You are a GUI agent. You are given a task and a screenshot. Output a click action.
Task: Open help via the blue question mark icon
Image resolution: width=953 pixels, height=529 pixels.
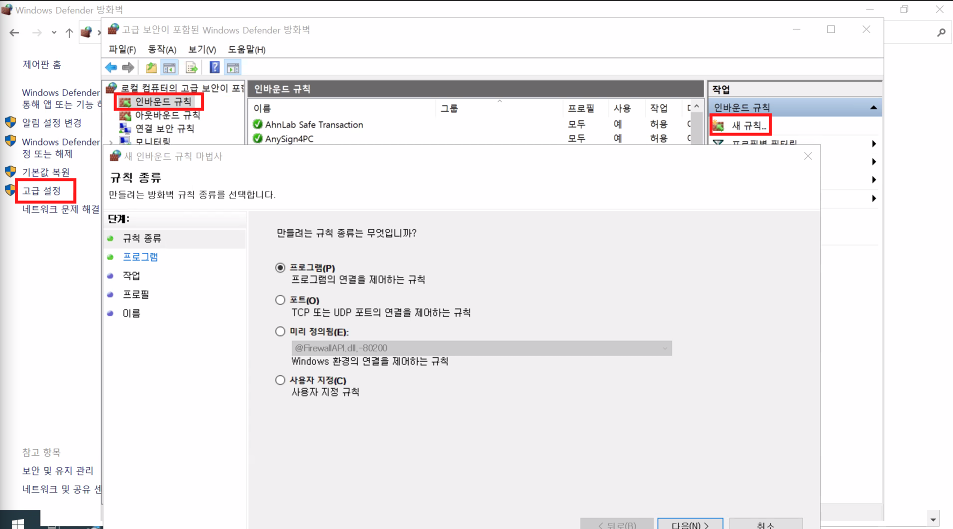point(215,67)
